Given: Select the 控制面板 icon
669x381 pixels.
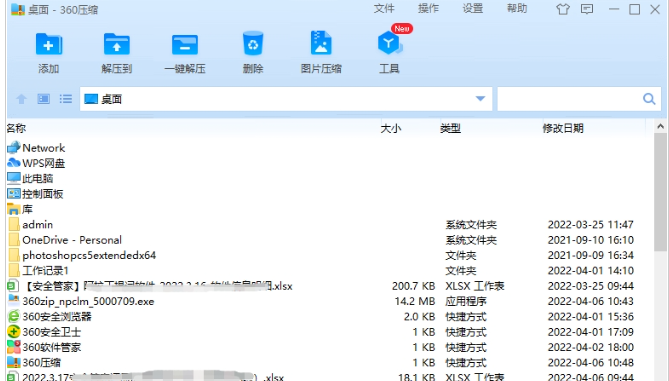Looking at the screenshot, I should coord(14,194).
